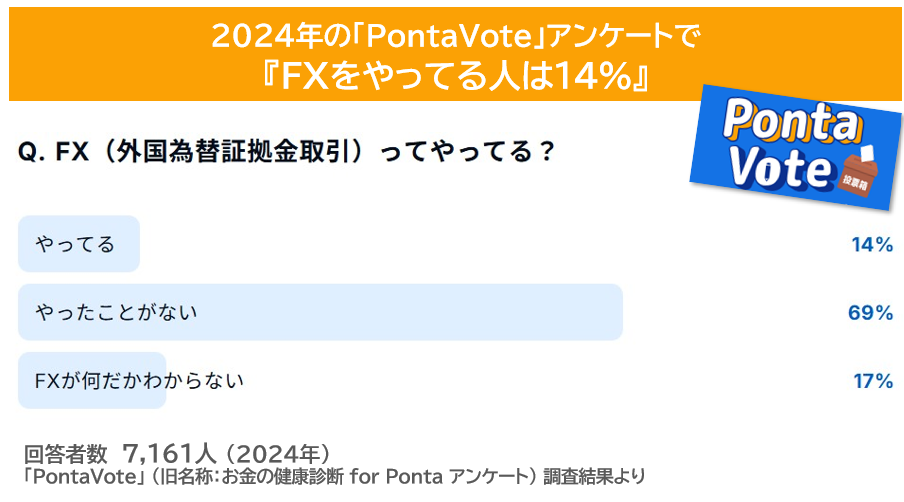Click the PontaVote survey source footnote
This screenshot has height=502, width=904.
click(x=334, y=477)
